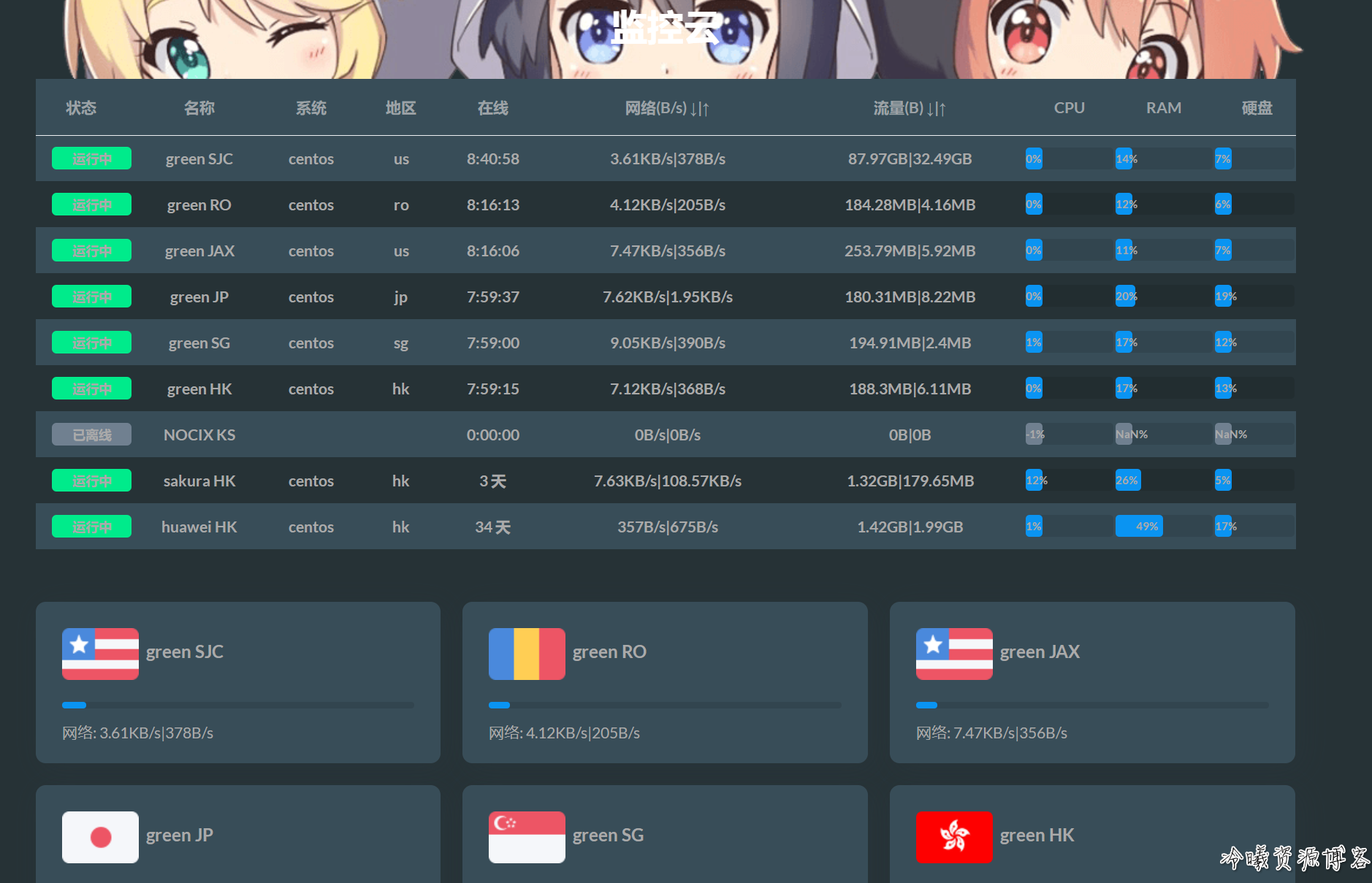Click the CPU column header

point(1070,108)
